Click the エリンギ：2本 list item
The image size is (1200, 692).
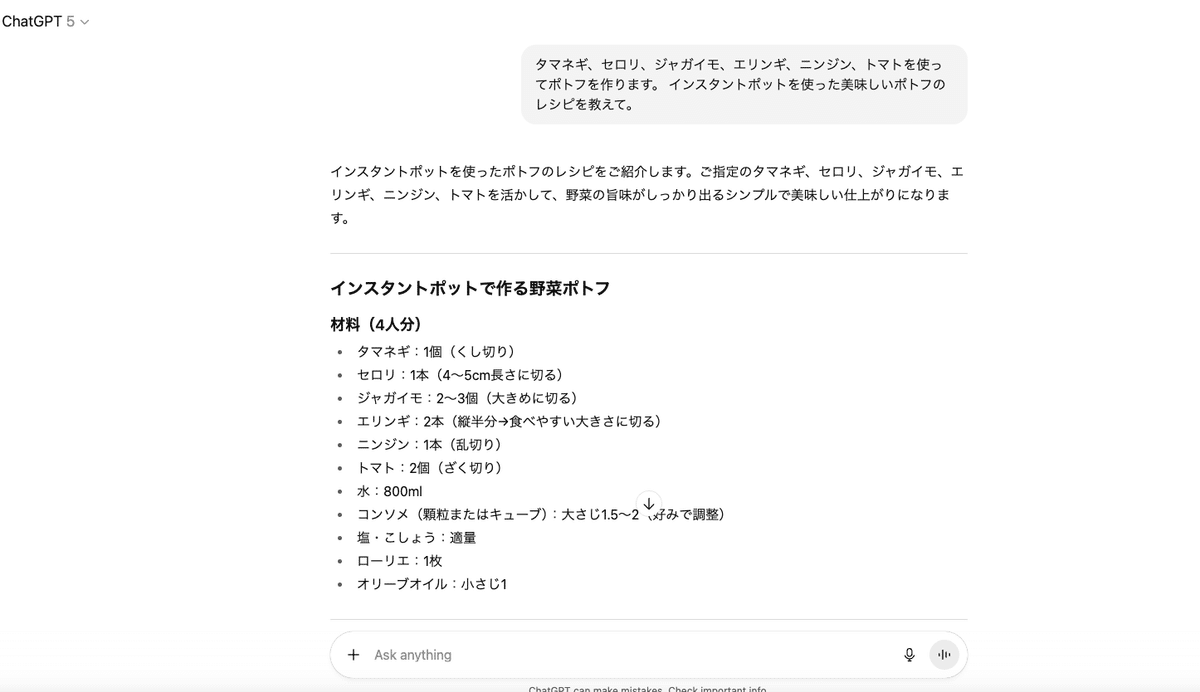pos(509,421)
